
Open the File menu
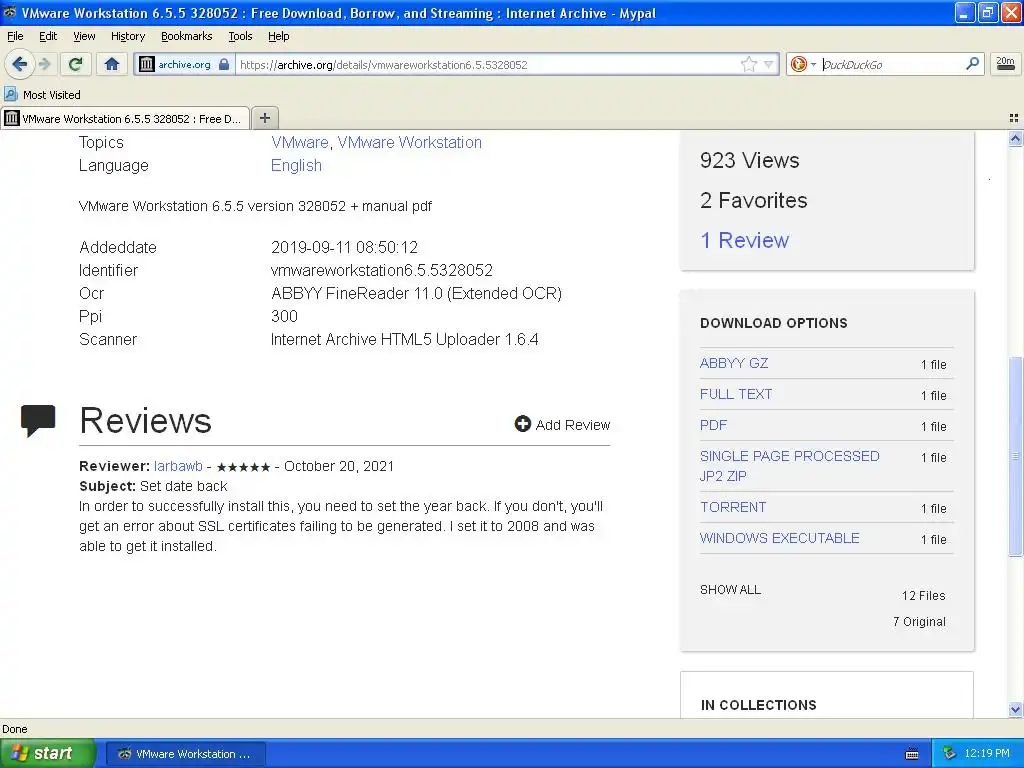pyautogui.click(x=15, y=36)
